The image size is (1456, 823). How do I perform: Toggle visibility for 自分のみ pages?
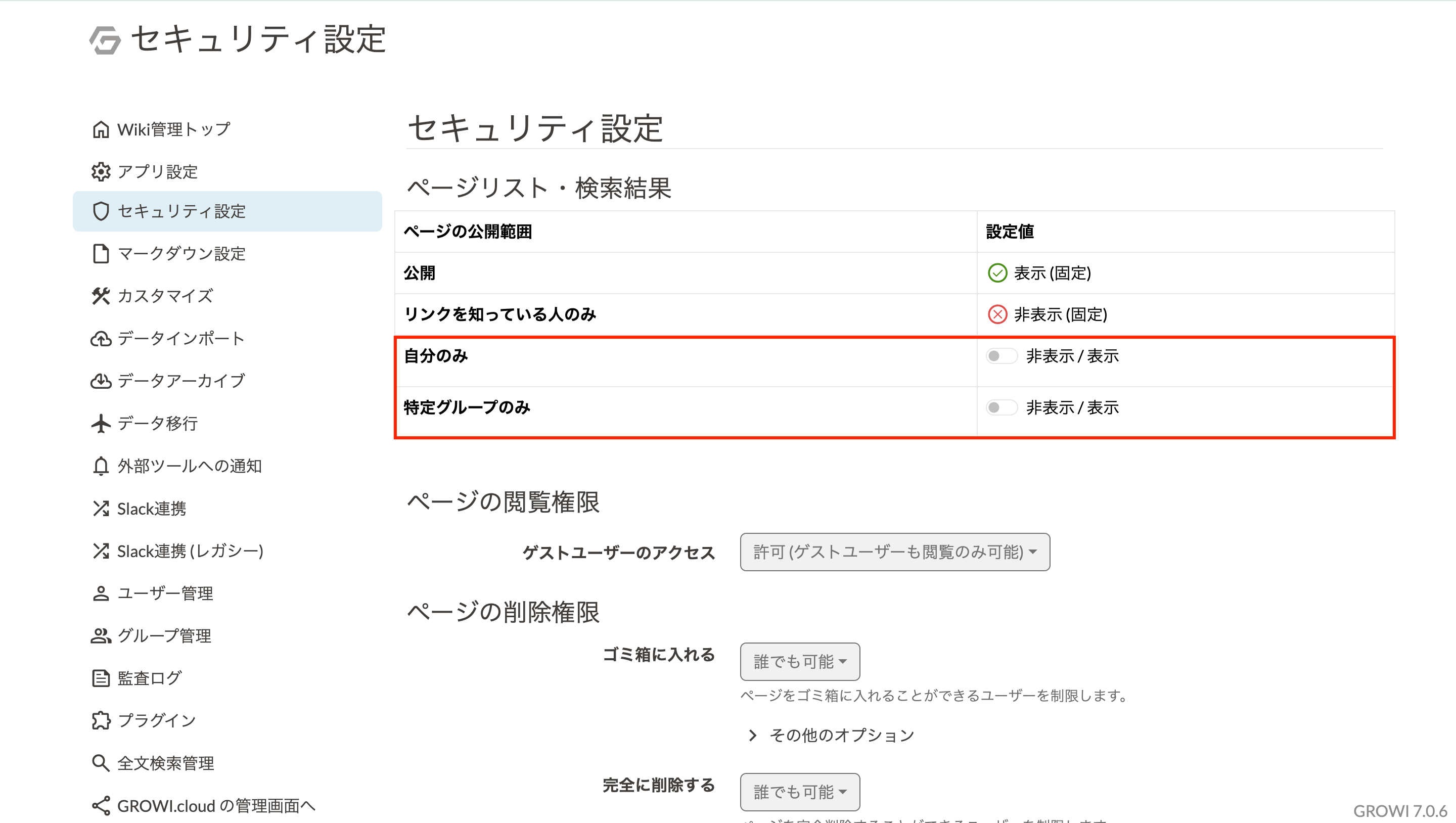click(x=1001, y=356)
